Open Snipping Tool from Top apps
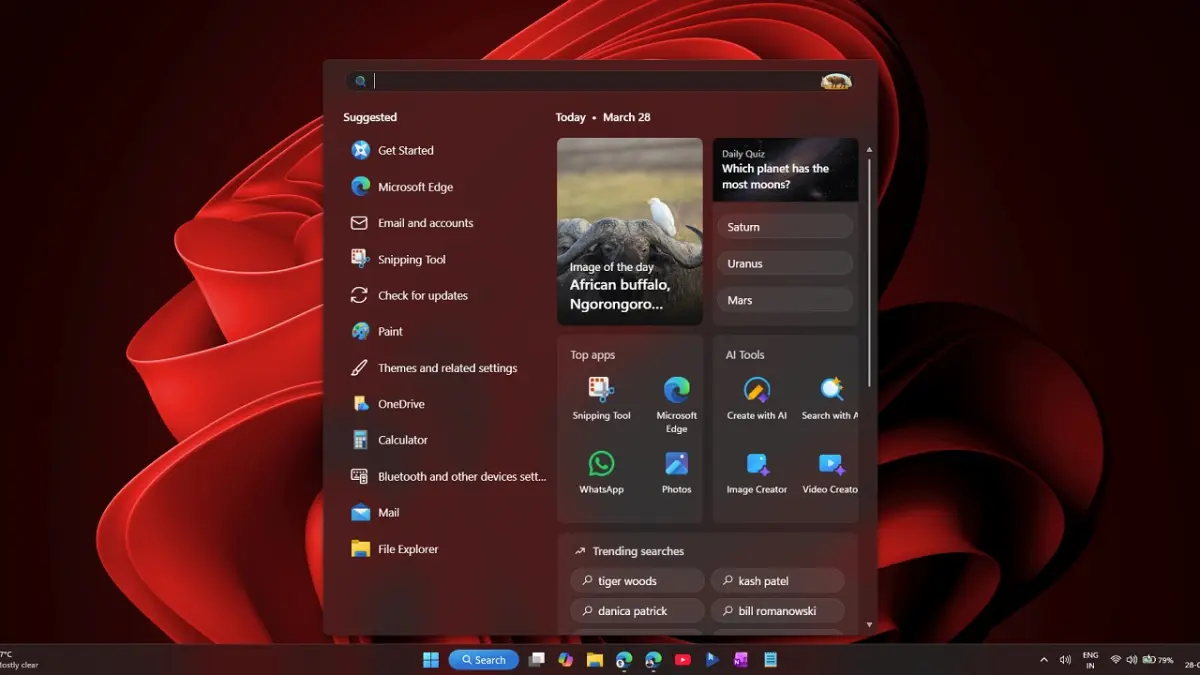Viewport: 1200px width, 675px height. pyautogui.click(x=601, y=393)
